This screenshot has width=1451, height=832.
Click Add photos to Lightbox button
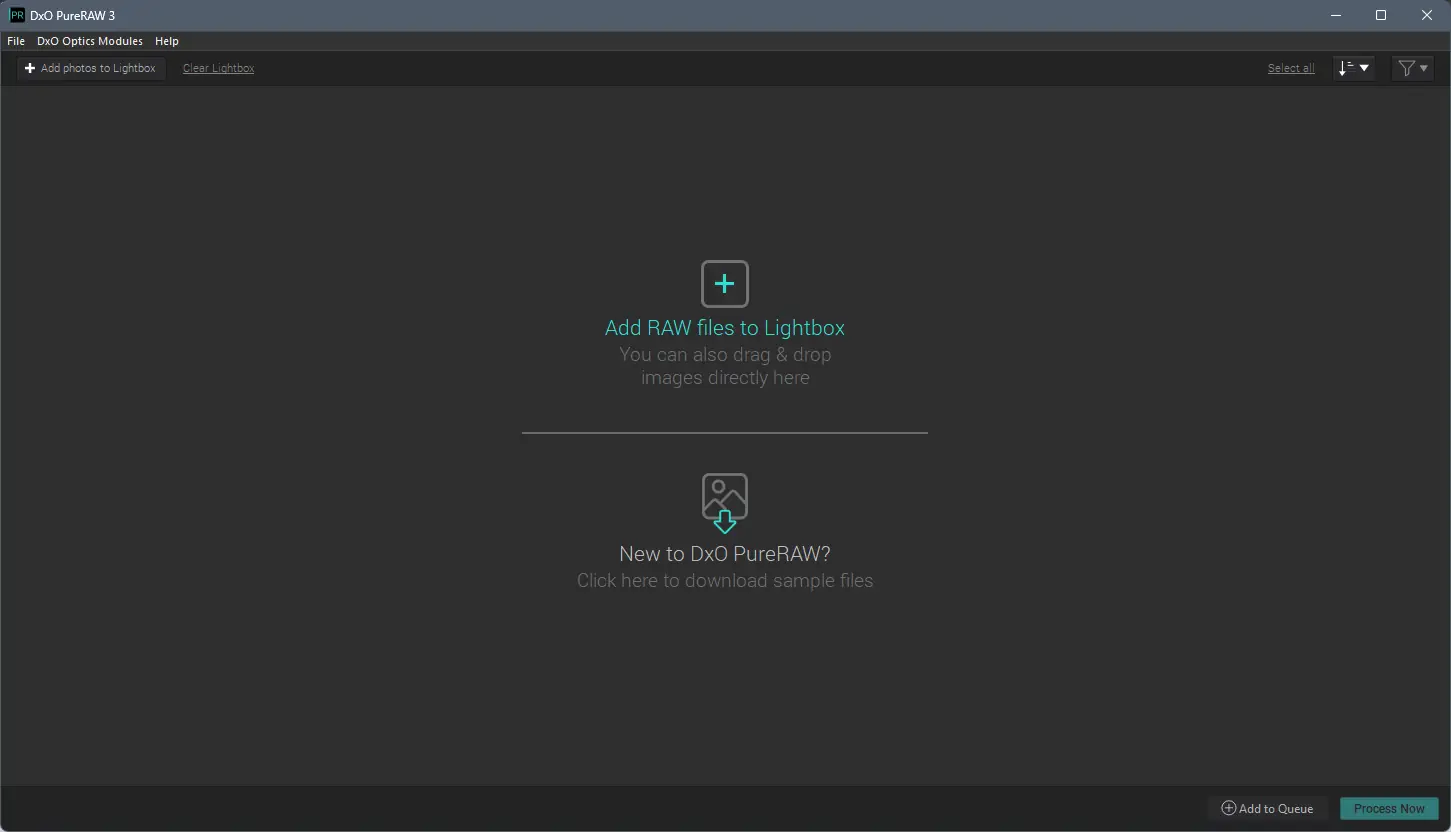pyautogui.click(x=91, y=68)
